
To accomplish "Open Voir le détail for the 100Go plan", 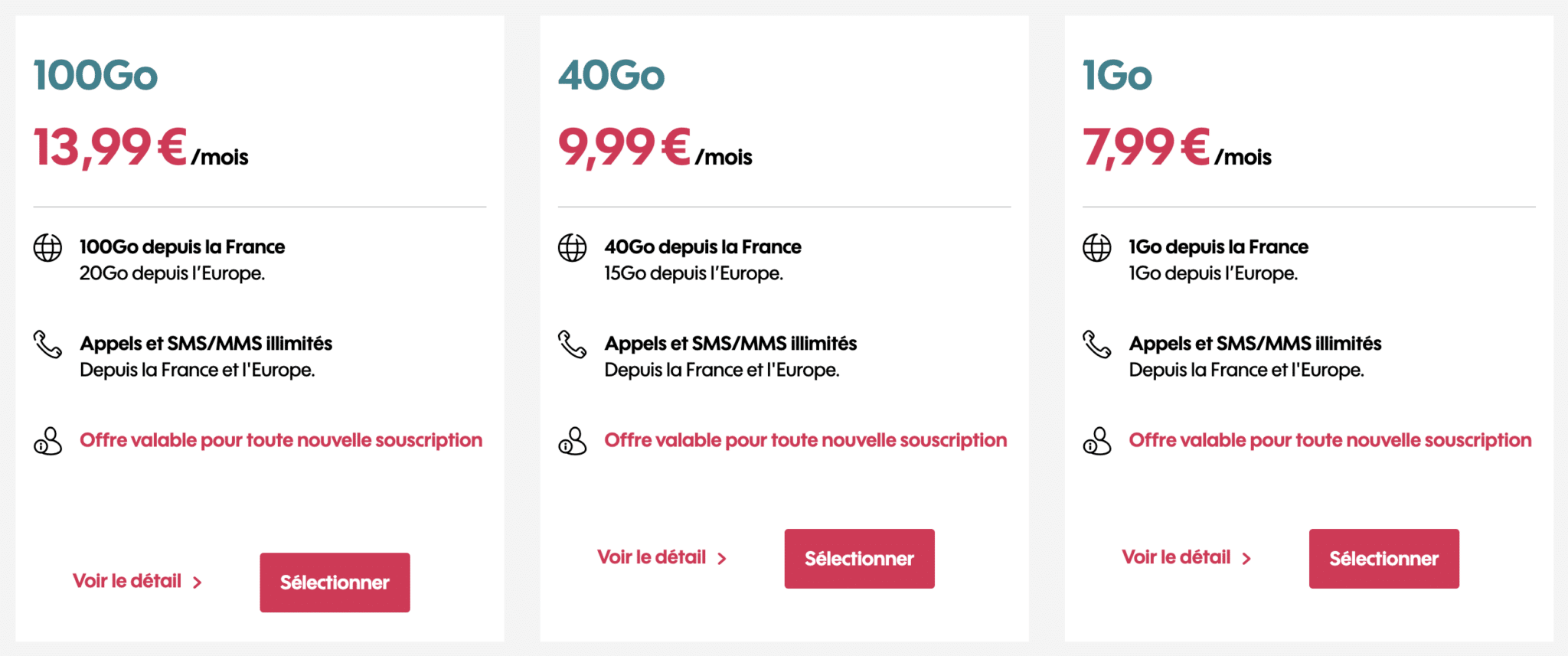I will click(126, 582).
